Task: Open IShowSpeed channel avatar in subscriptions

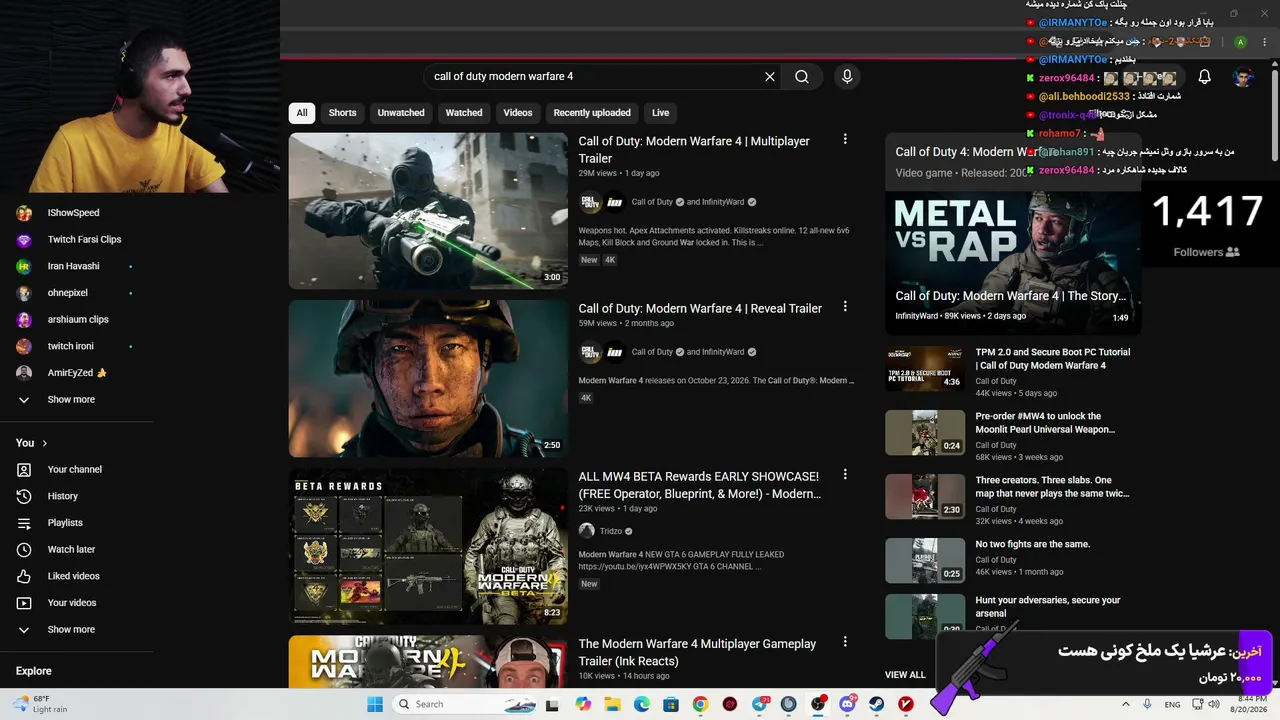Action: pyautogui.click(x=24, y=213)
